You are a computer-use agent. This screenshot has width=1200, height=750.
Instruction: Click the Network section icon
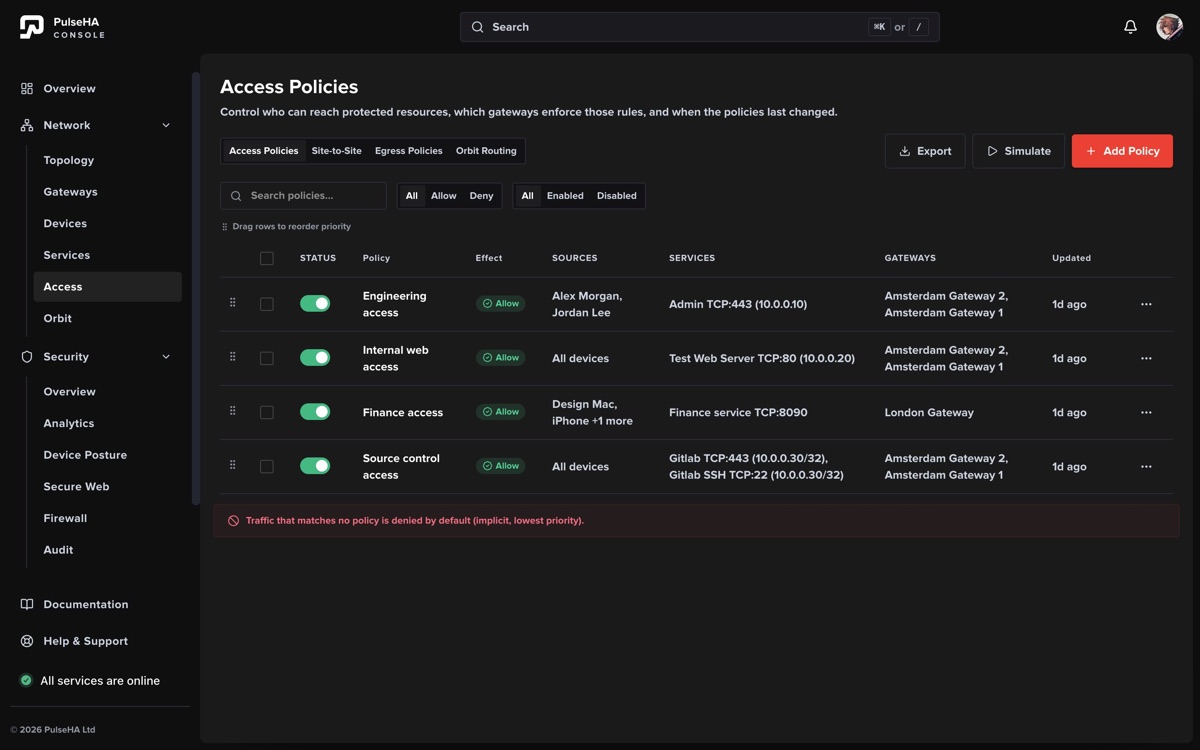(x=27, y=125)
